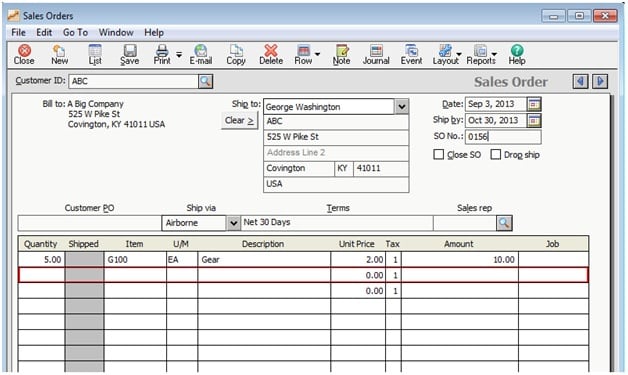The width and height of the screenshot is (628, 375).
Task: Click the ship-to state field KY
Action: [344, 168]
